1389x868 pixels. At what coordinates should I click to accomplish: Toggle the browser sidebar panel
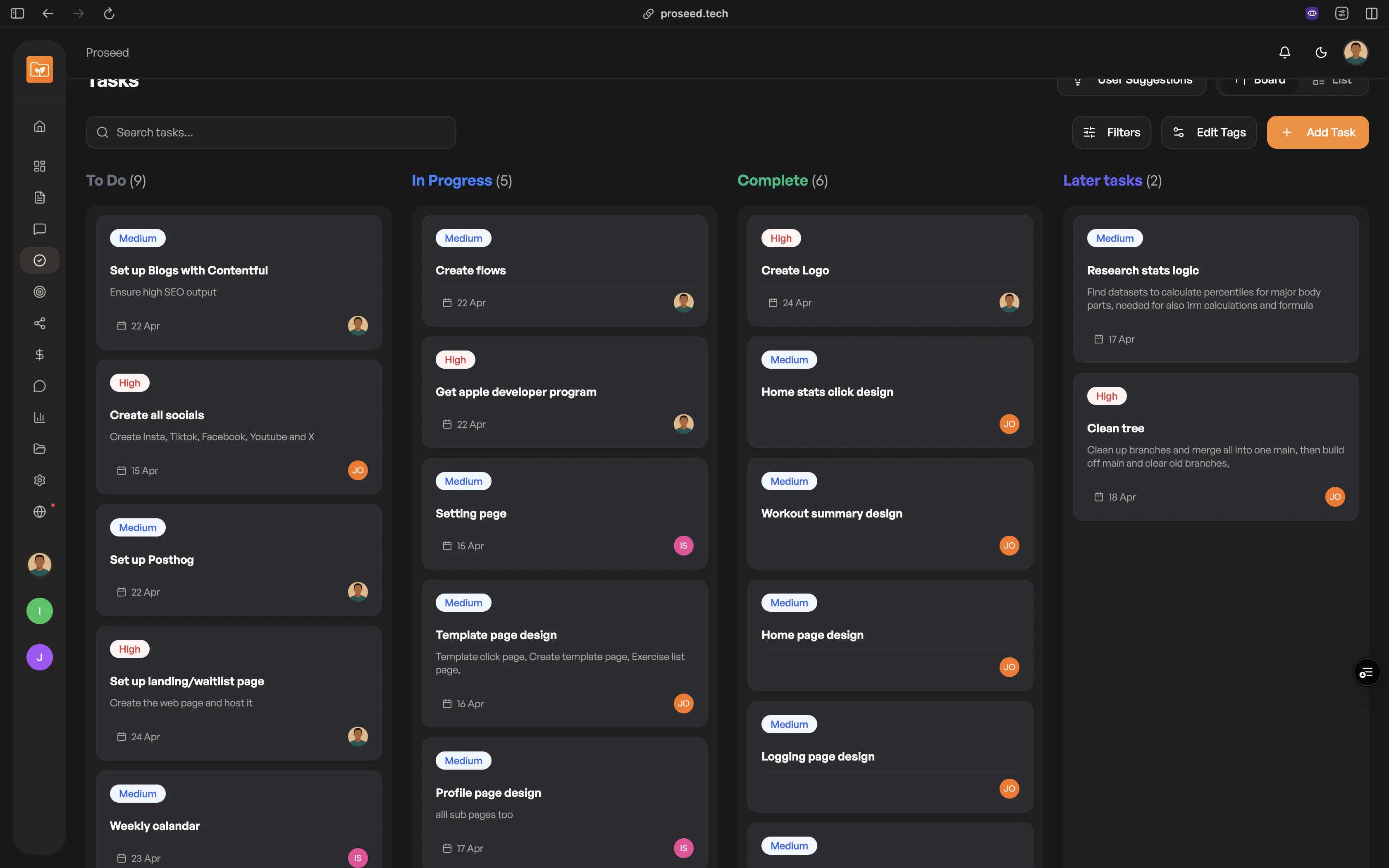(17, 13)
